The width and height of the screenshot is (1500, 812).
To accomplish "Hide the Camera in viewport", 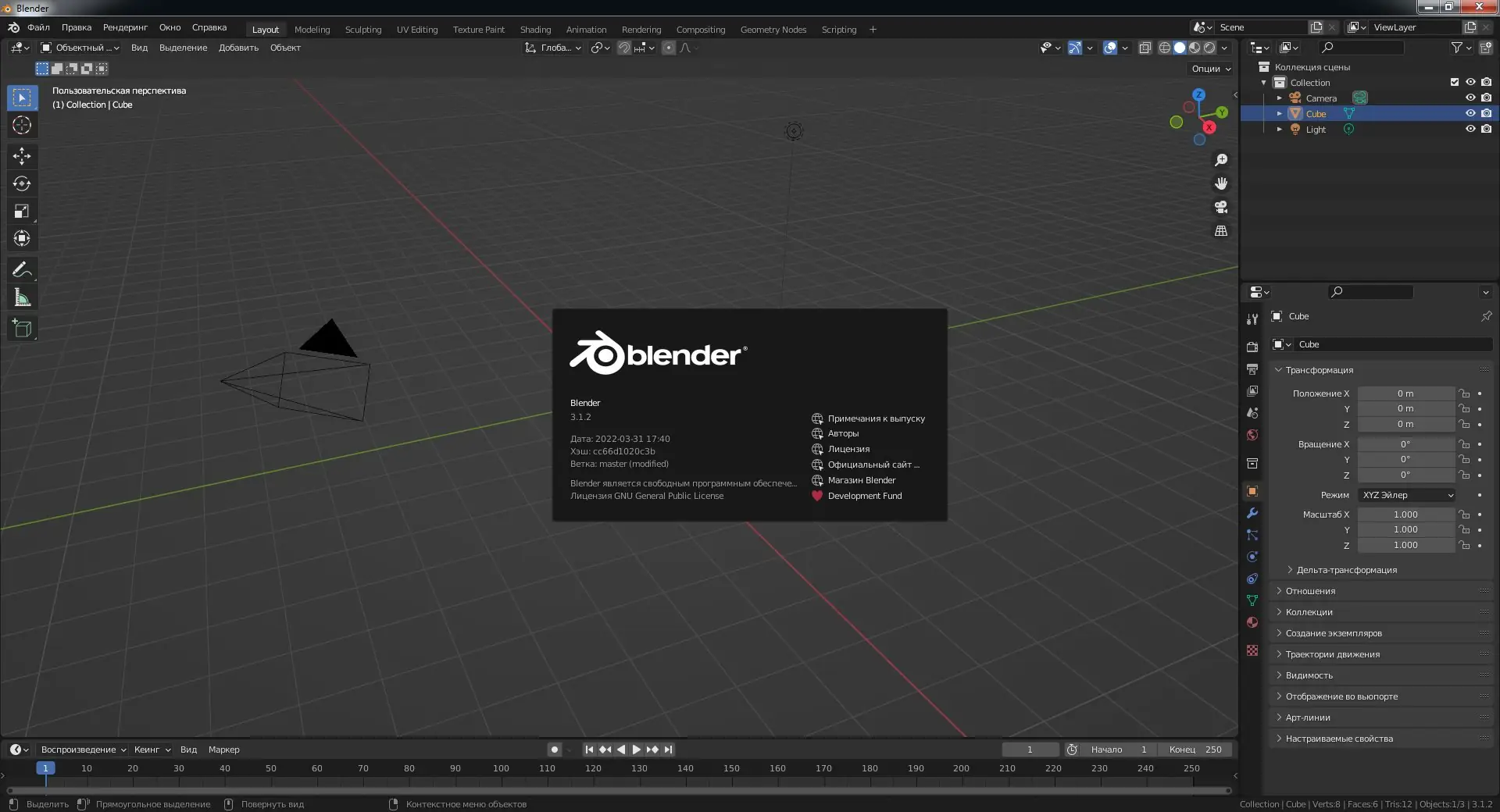I will point(1470,98).
